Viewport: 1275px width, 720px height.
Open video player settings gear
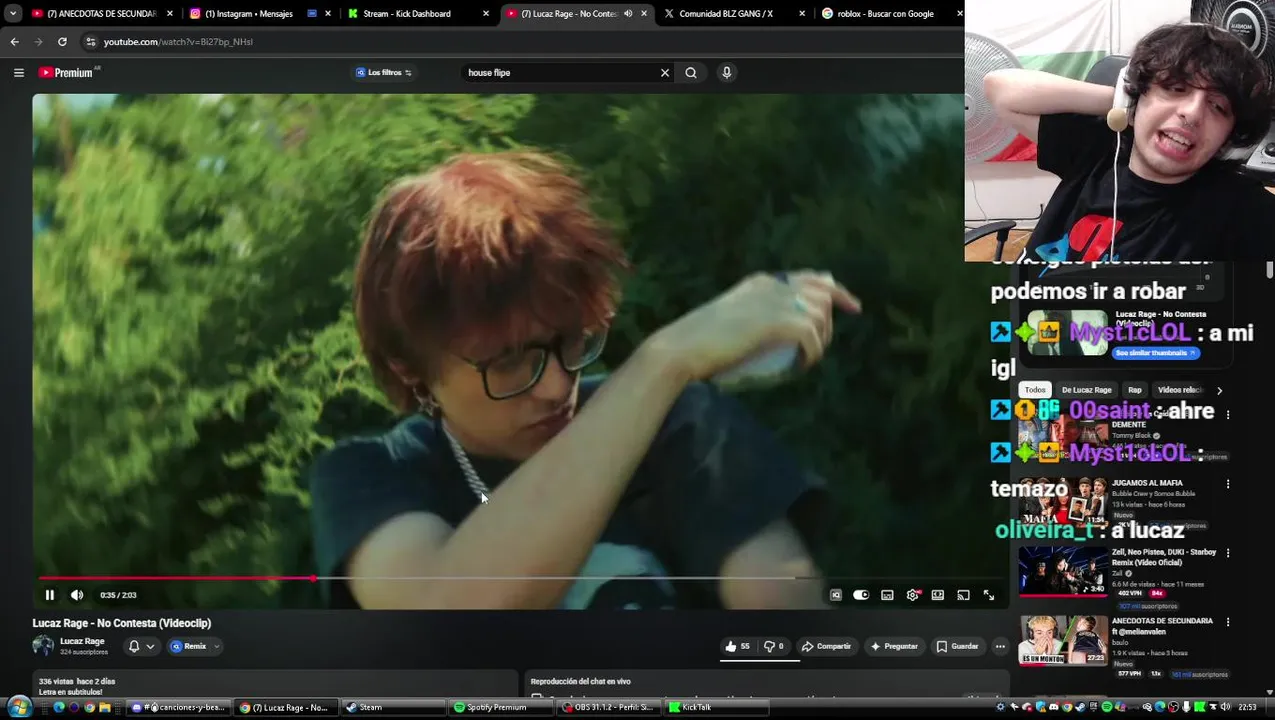point(912,595)
